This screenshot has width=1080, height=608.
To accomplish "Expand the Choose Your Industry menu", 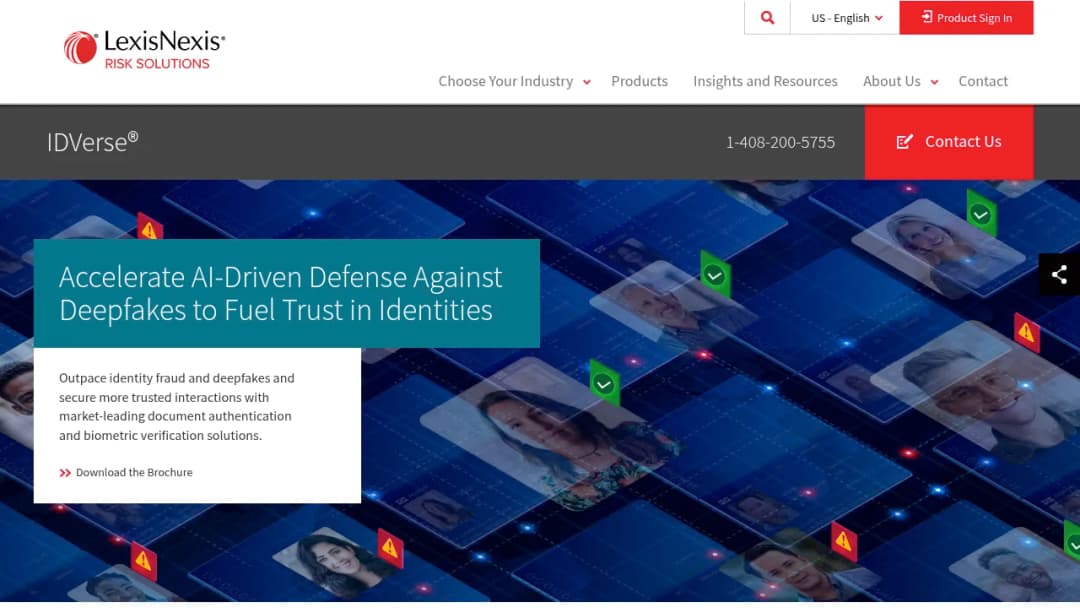I will [515, 81].
